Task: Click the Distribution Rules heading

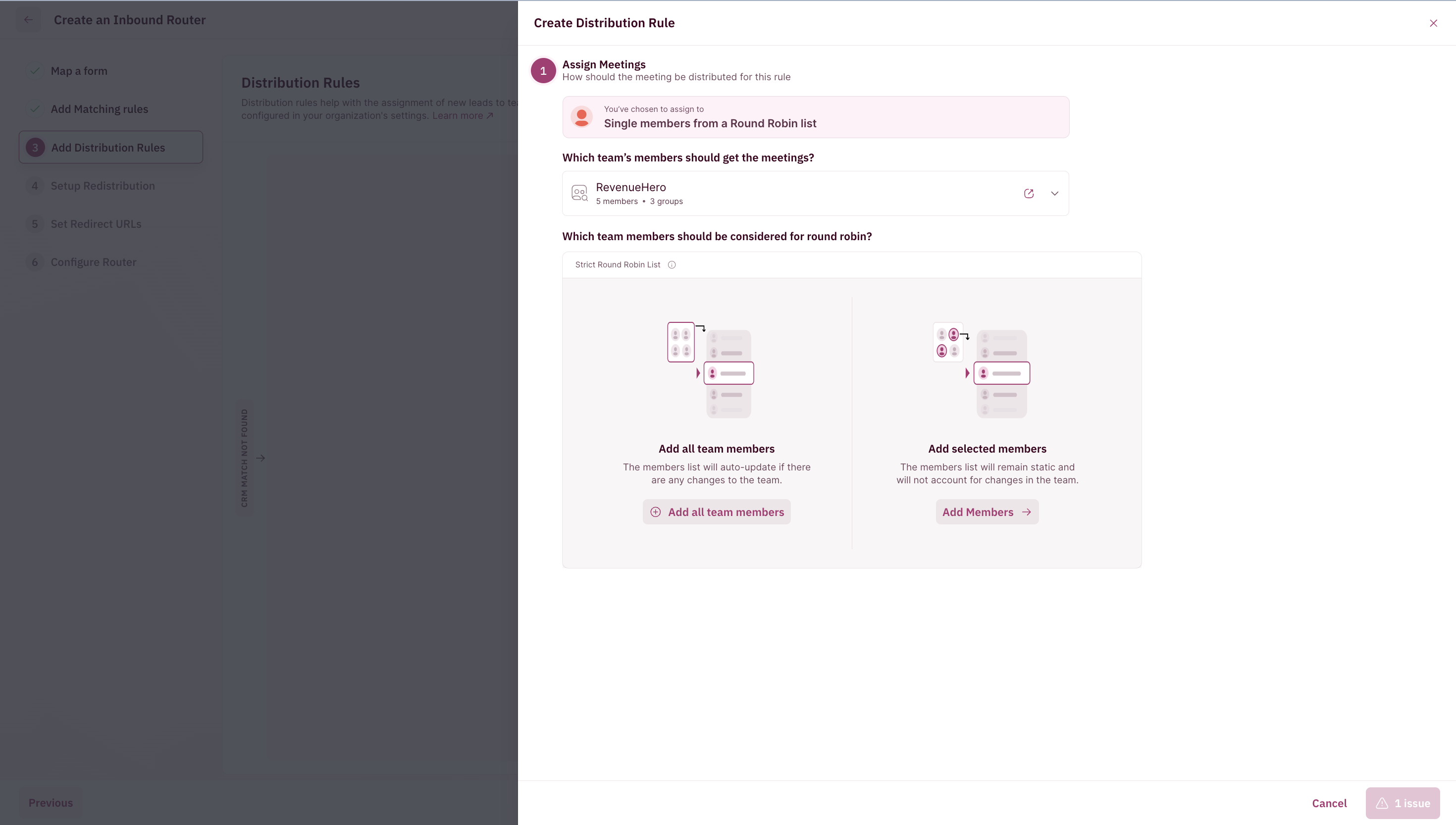Action: (300, 83)
